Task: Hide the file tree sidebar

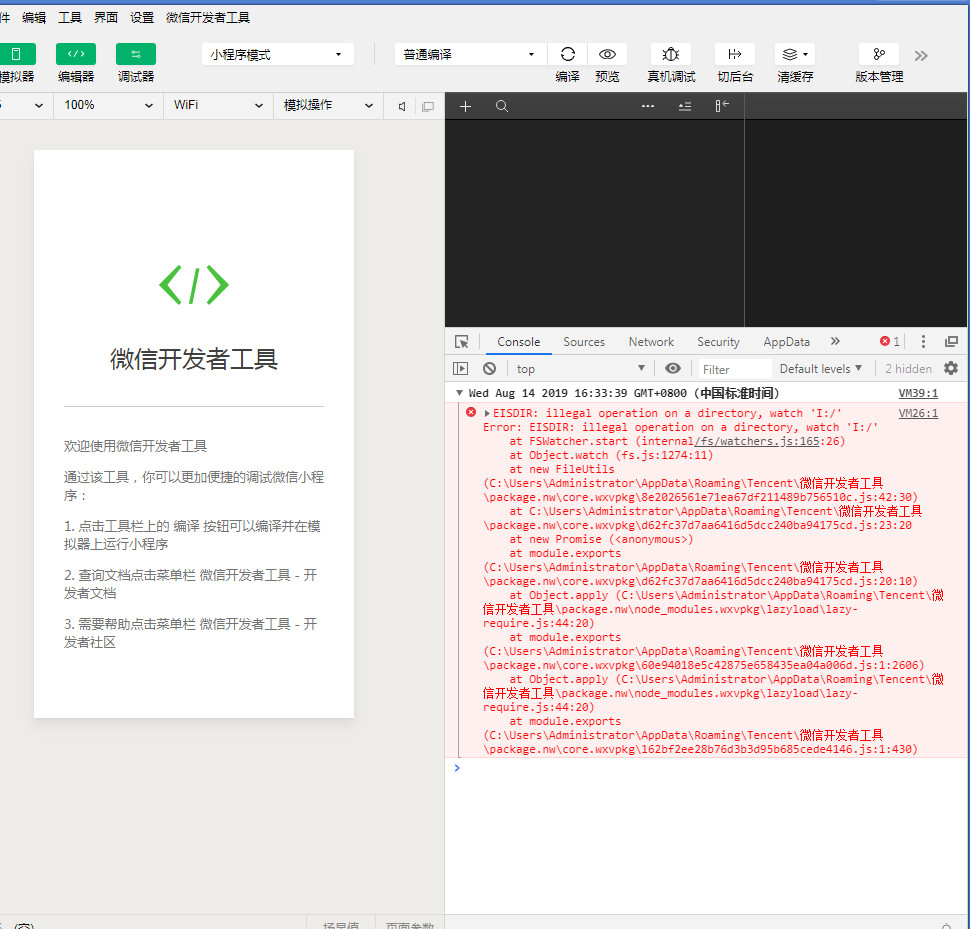Action: [722, 106]
